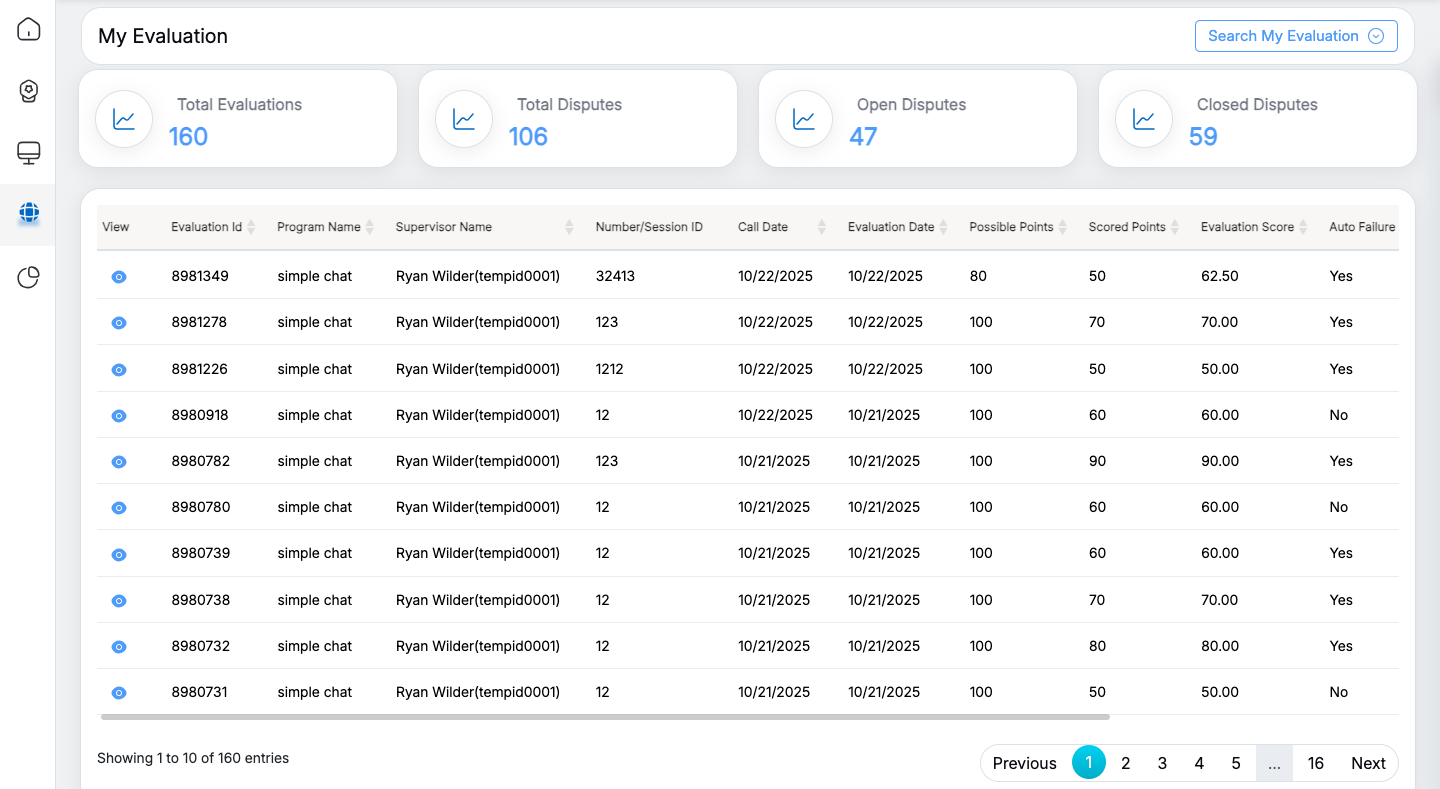Sort table by Evaluation Score column
Screen dimensions: 1440x789
point(1303,227)
